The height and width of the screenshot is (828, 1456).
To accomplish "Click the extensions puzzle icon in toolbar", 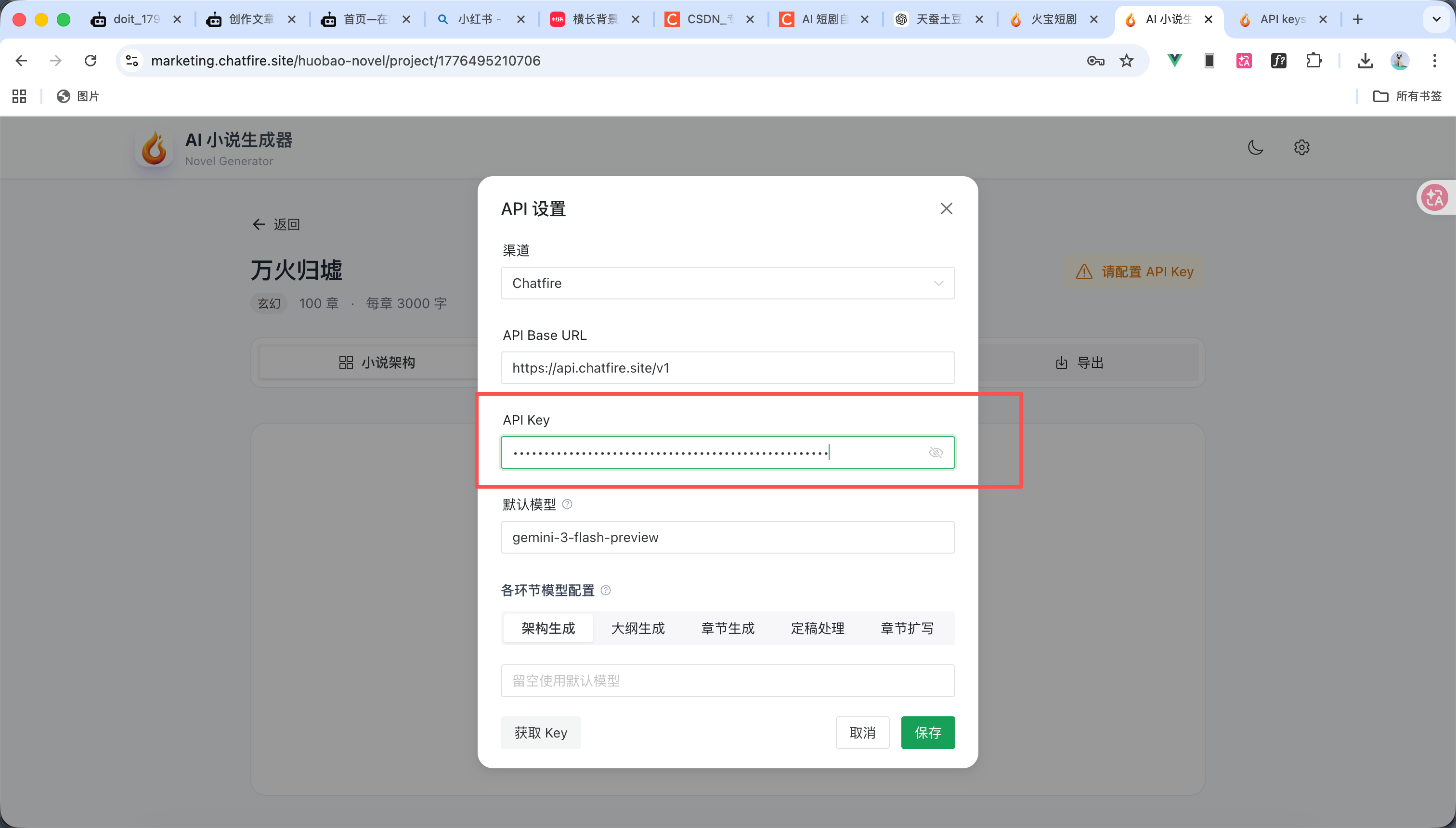I will 1314,61.
